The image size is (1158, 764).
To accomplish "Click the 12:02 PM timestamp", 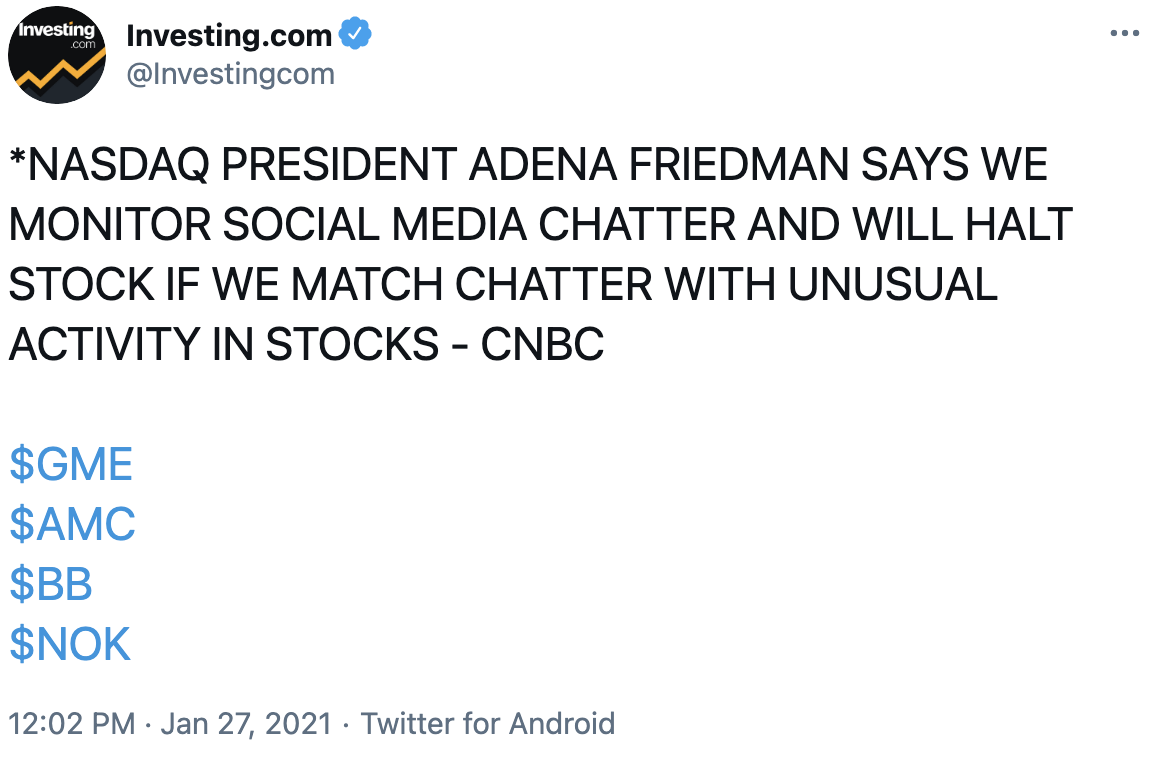I will 72,723.
